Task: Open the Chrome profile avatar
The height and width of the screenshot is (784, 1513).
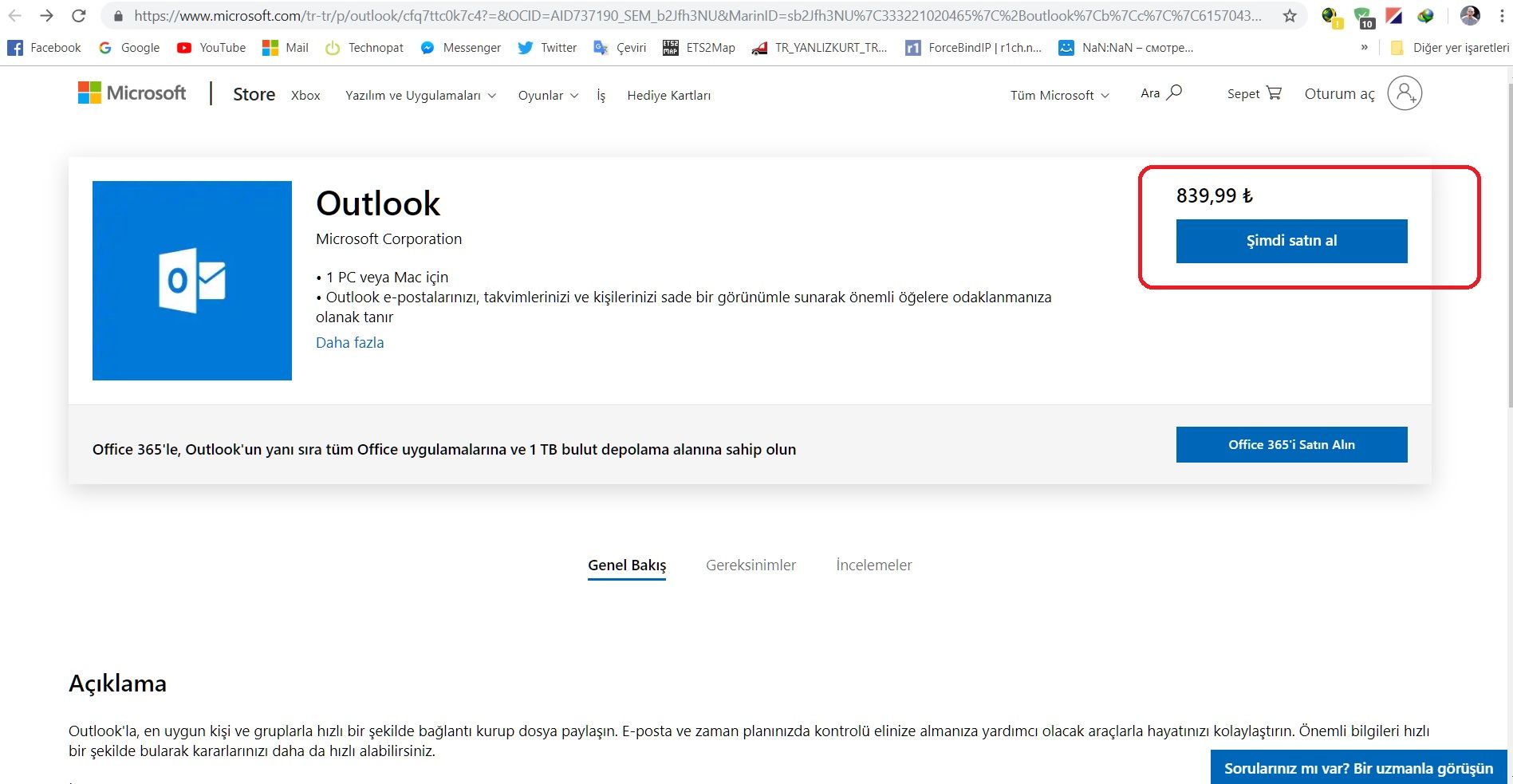Action: [x=1470, y=15]
